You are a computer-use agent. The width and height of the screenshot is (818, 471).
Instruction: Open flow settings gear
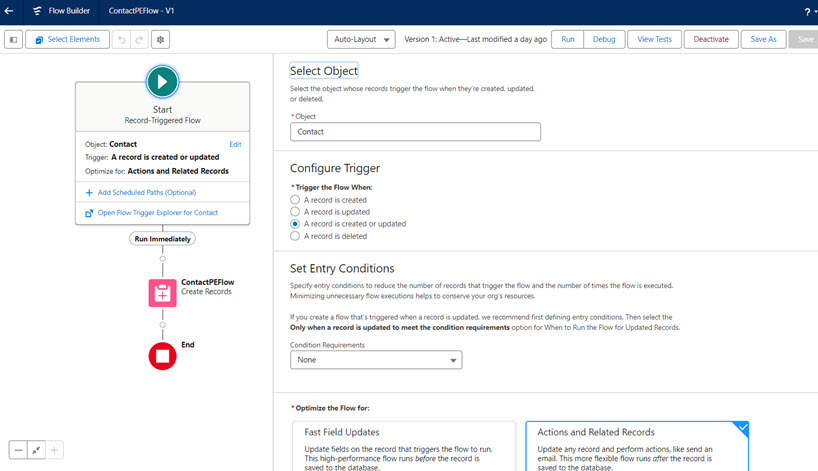pos(160,39)
